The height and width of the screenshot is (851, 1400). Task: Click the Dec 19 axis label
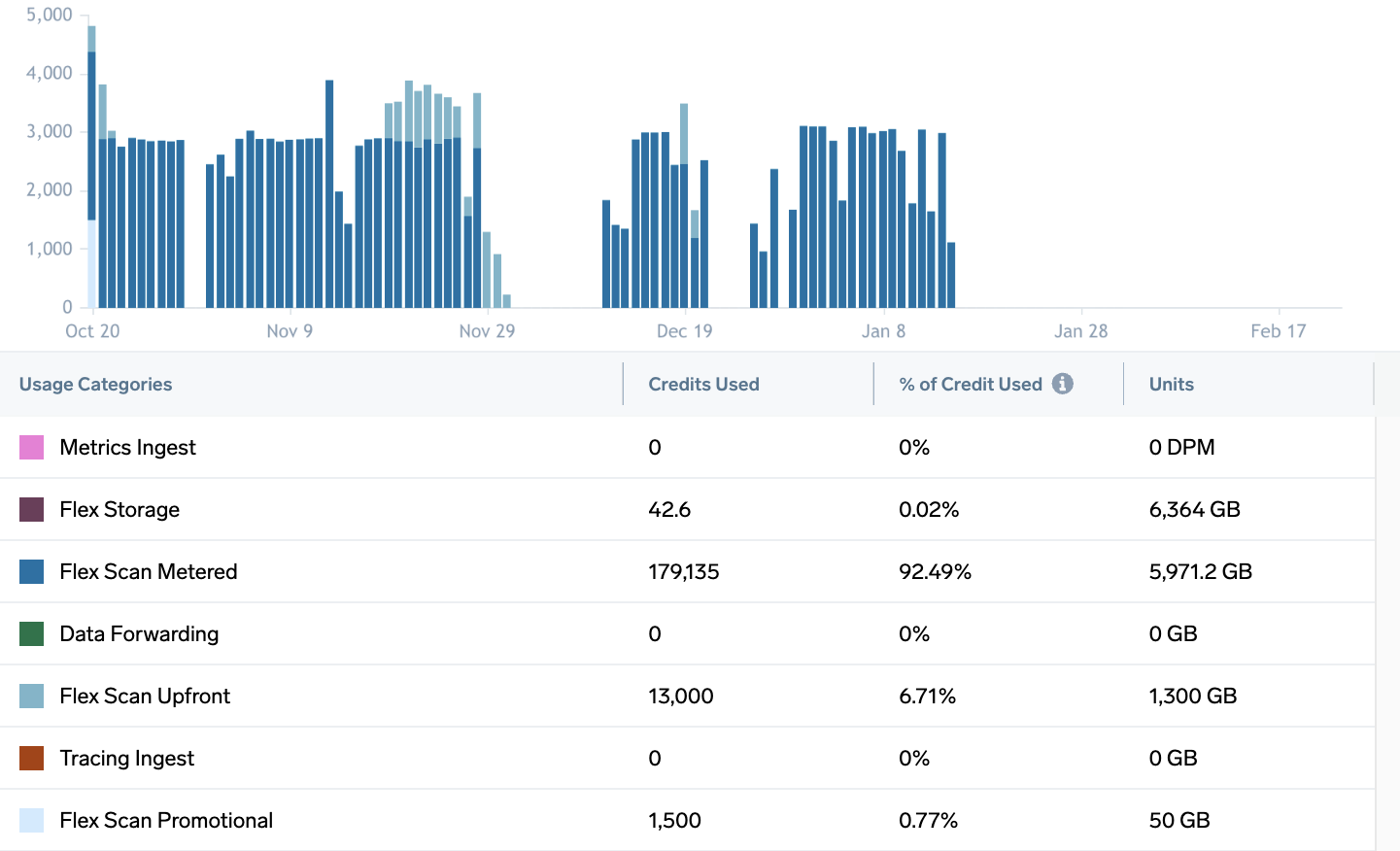pos(684,331)
